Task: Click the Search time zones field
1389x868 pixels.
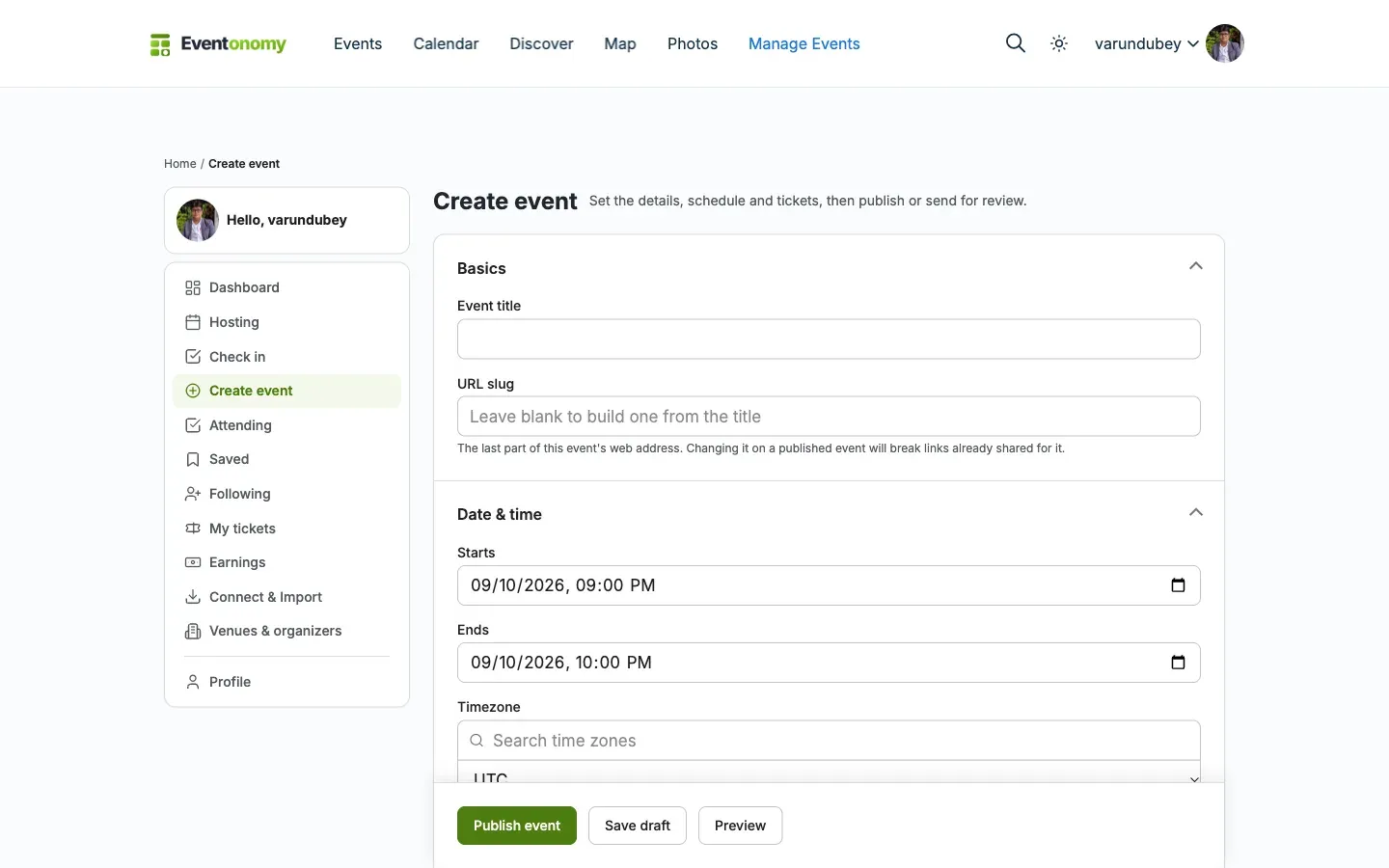Action: coord(829,741)
